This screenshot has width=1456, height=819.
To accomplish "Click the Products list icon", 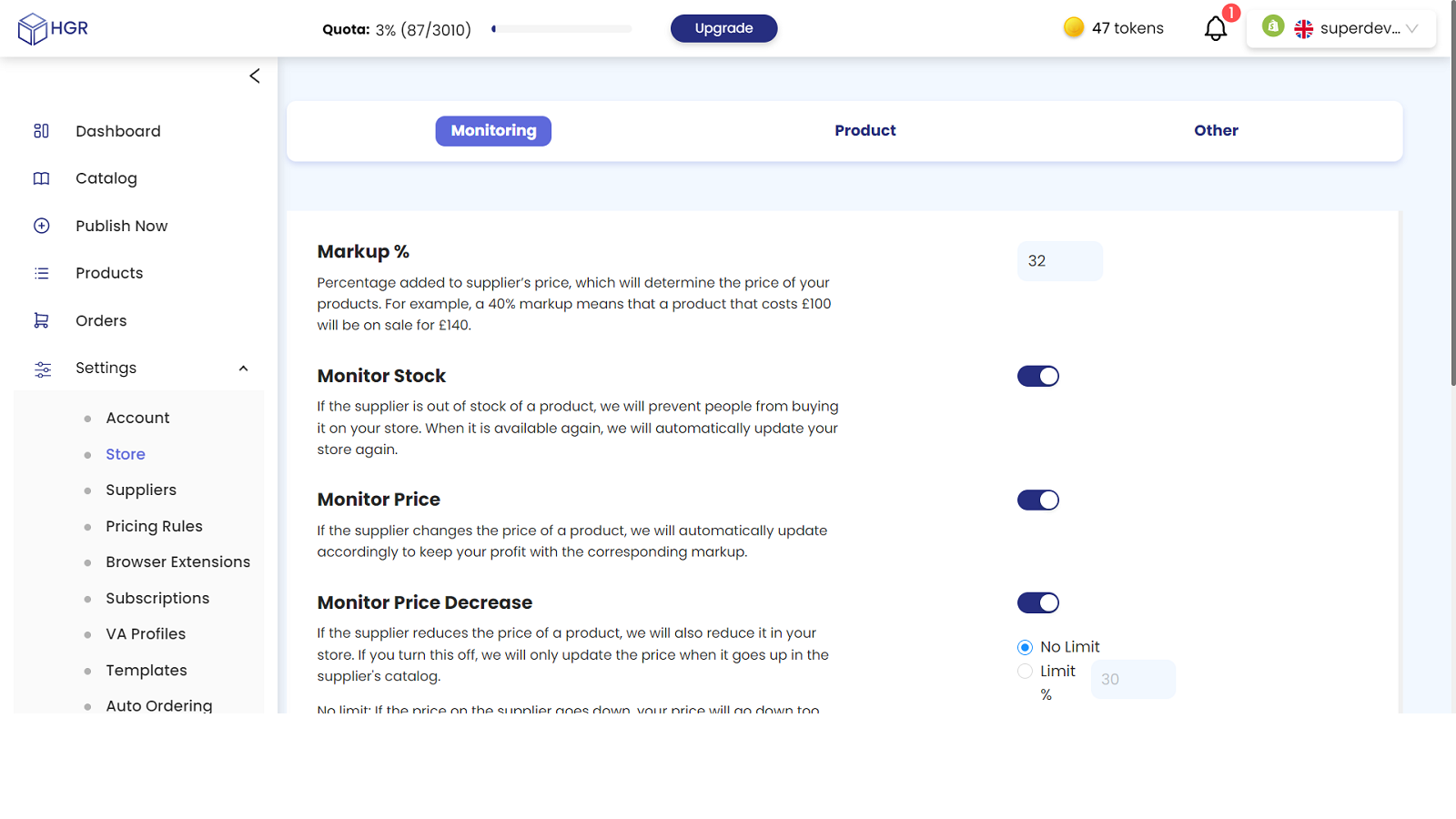I will 41,273.
